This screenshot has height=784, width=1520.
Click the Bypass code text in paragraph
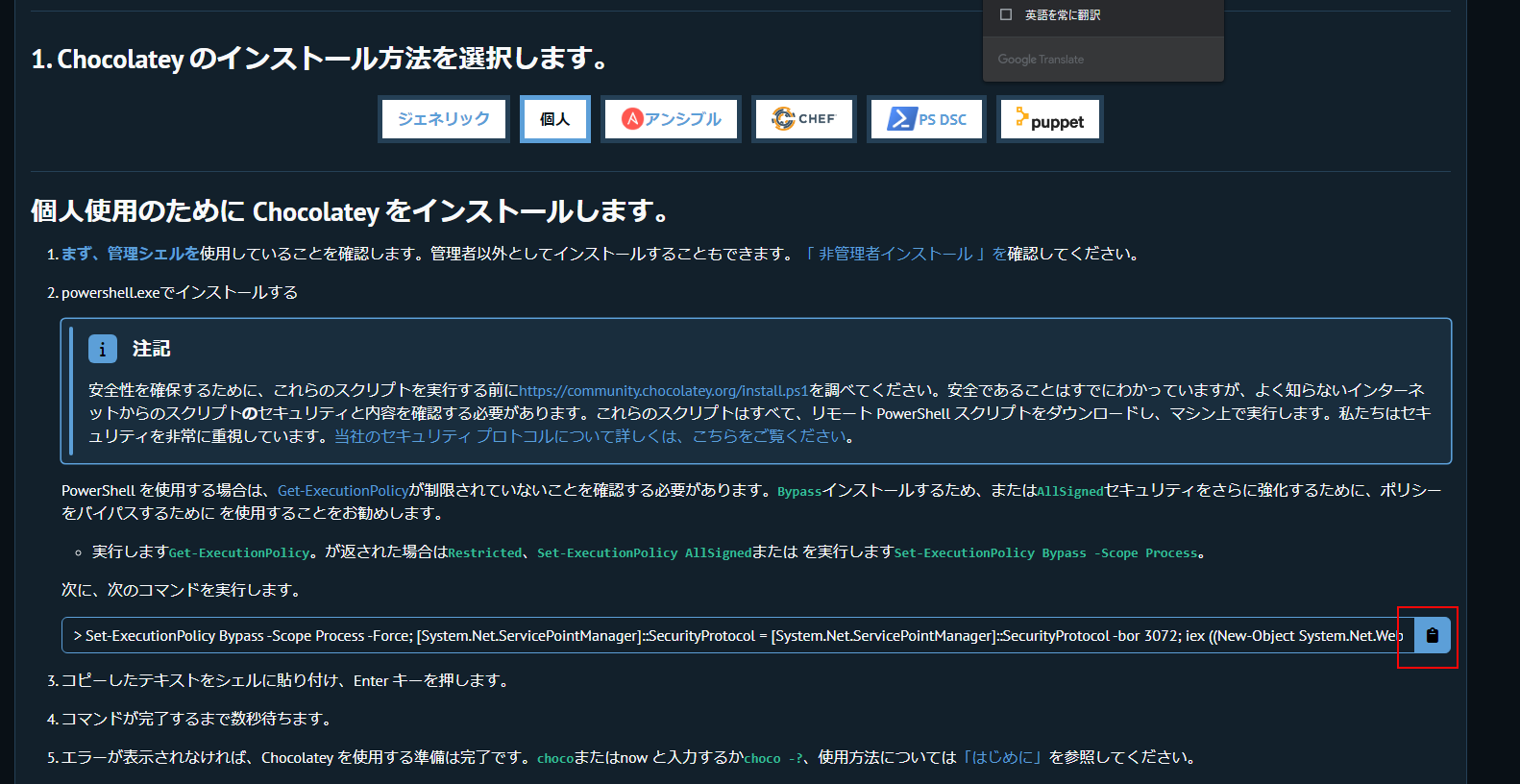[x=799, y=492]
